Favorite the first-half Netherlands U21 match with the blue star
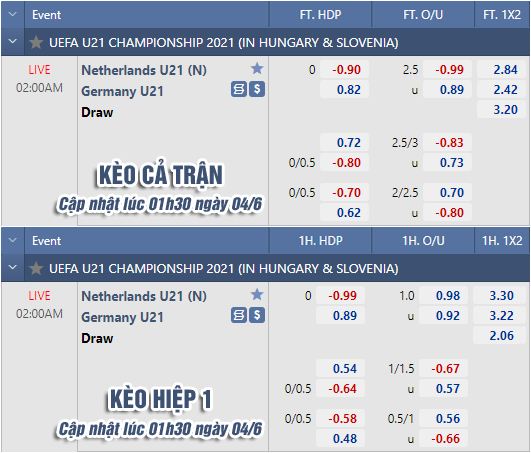531x453 pixels. pos(257,294)
